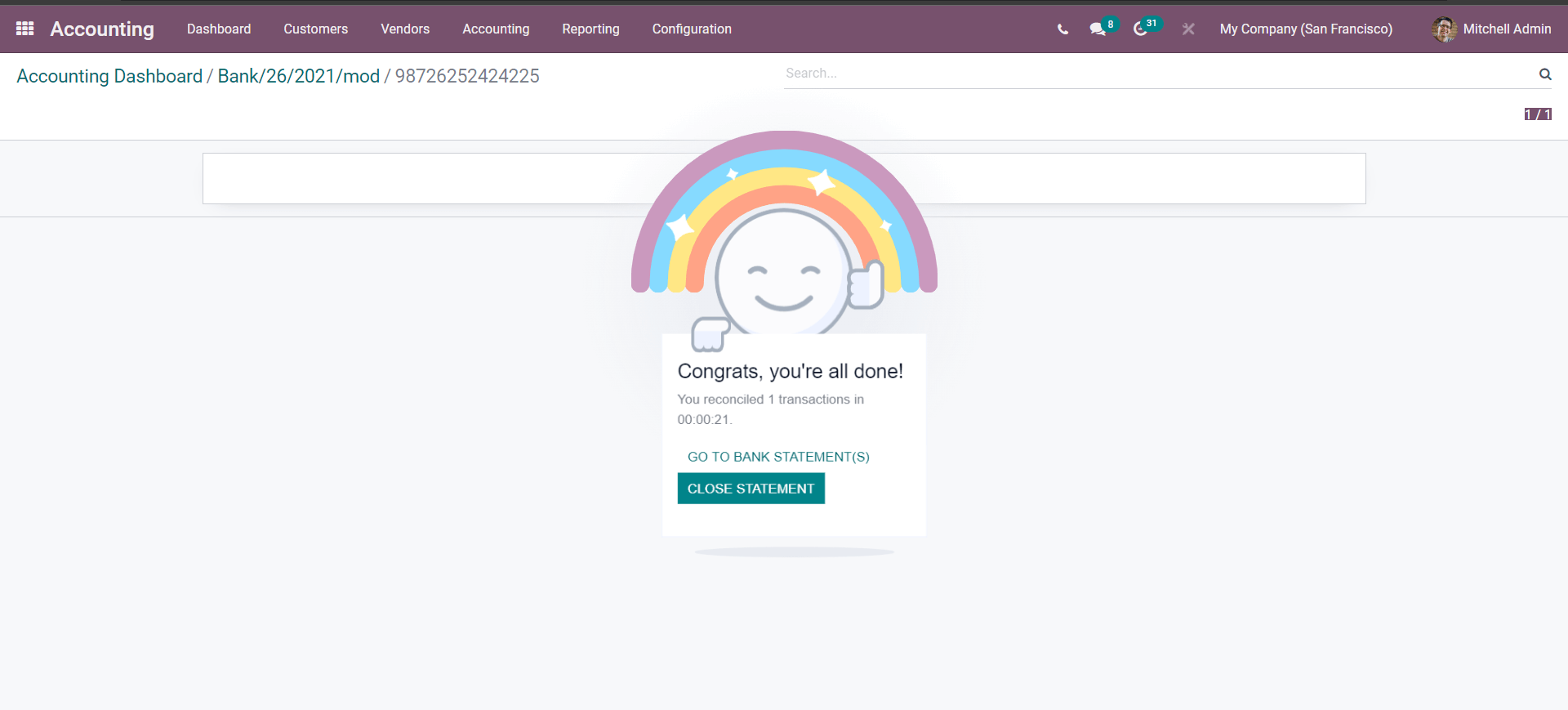Open the Vendors menu
Image resolution: width=1568 pixels, height=710 pixels.
coord(405,29)
